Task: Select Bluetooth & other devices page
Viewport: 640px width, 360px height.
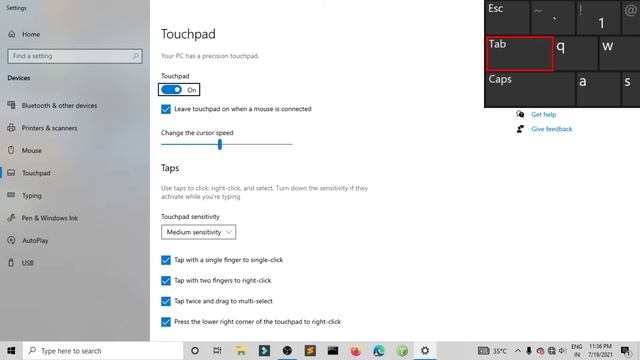Action: 60,105
